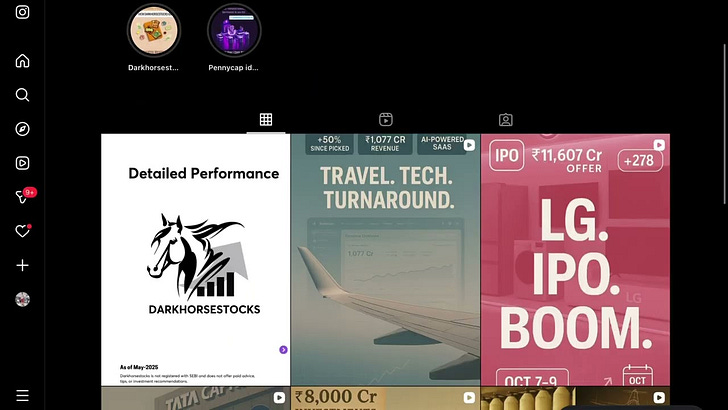Click reel icon on Tata Capital post
This screenshot has height=410, width=728.
[279, 398]
